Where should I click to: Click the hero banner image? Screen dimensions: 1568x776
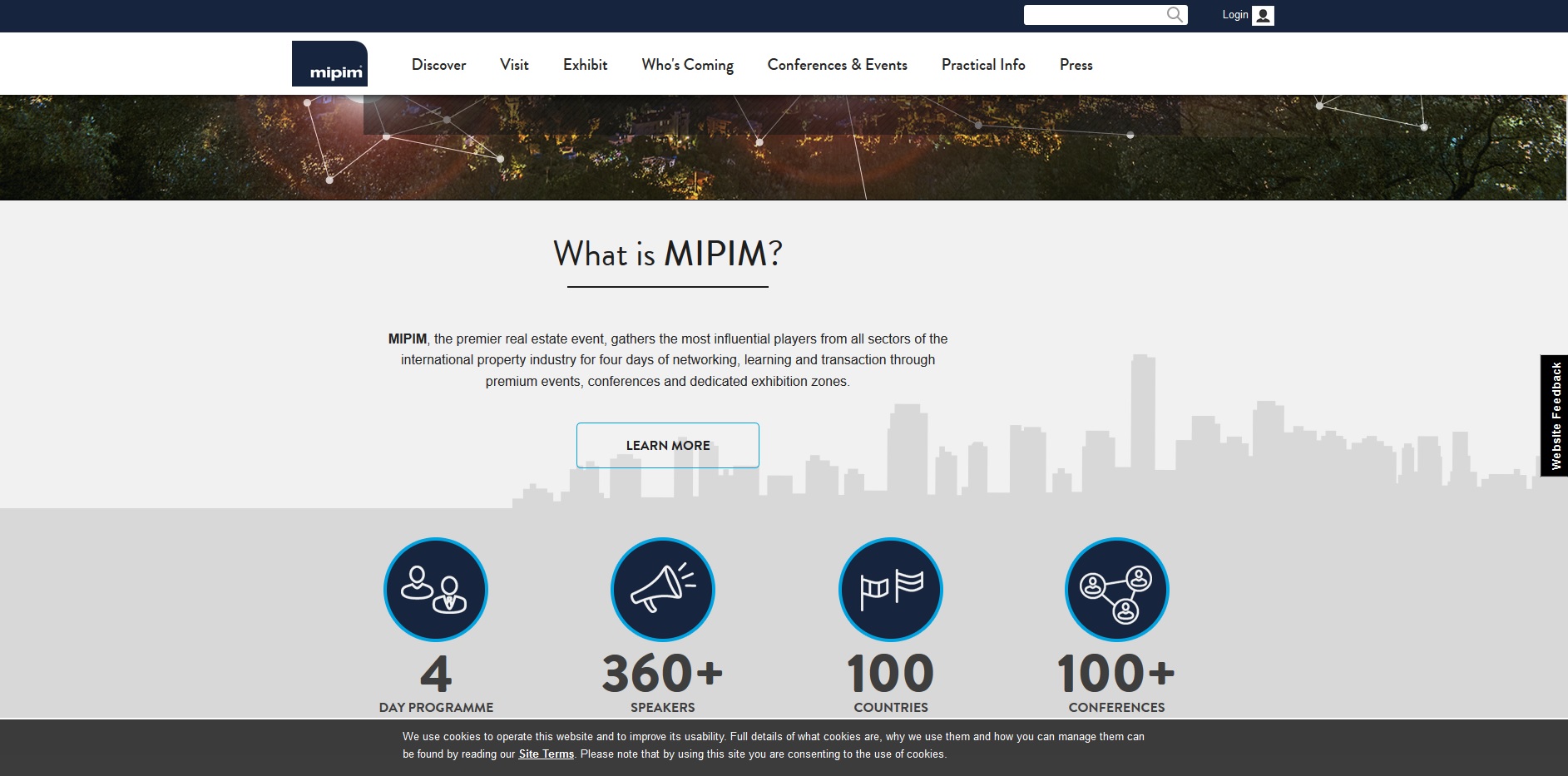tap(784, 147)
